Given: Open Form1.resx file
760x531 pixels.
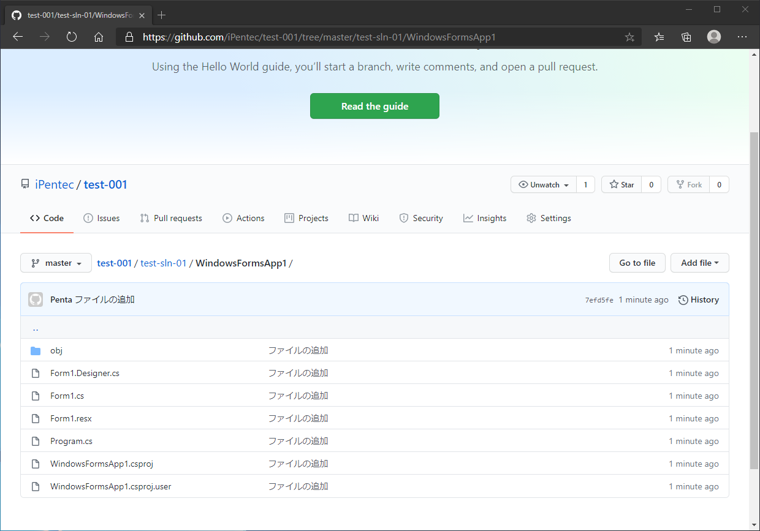Looking at the screenshot, I should pos(71,419).
